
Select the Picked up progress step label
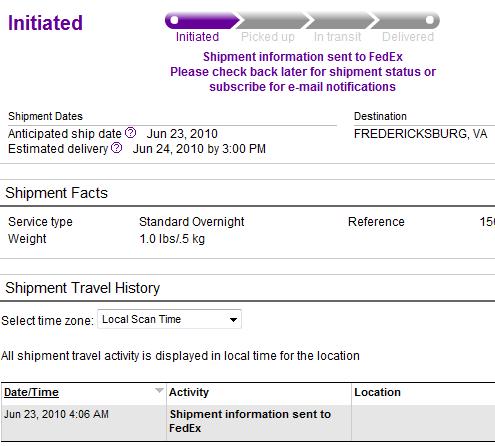268,37
